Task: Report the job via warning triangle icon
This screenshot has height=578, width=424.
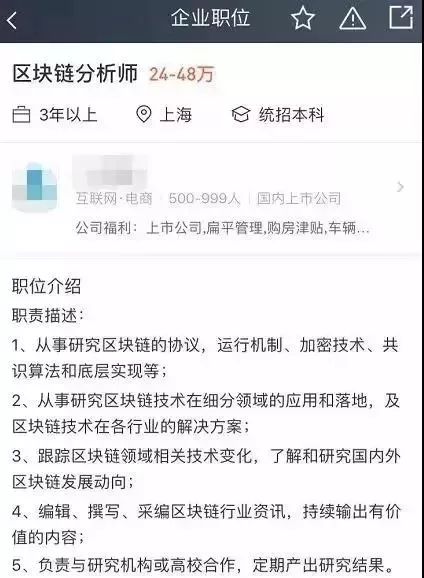Action: click(x=352, y=19)
